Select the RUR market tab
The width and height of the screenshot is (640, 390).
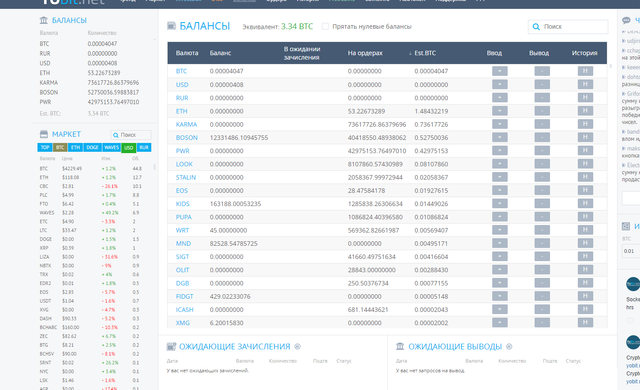click(x=144, y=147)
